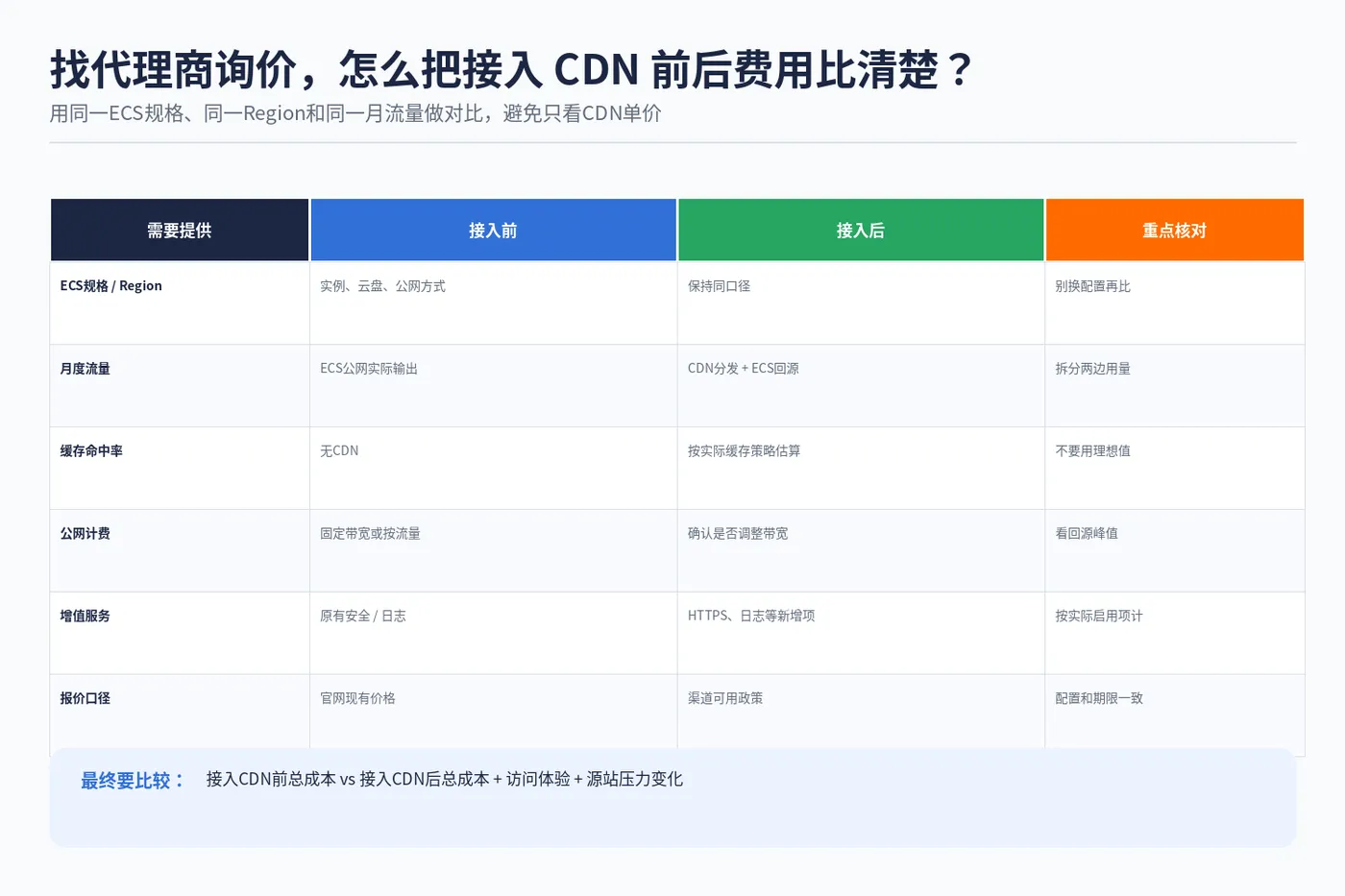Click the slide title about CDN 前后费用
This screenshot has width=1345, height=896.
tap(512, 69)
